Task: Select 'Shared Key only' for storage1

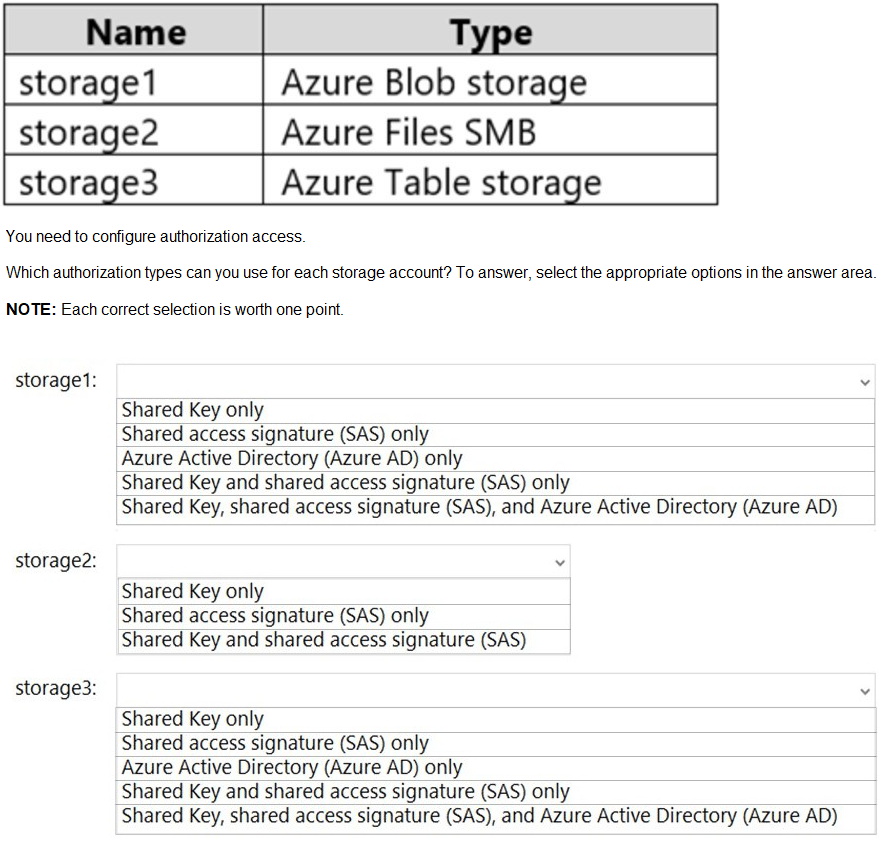Action: (193, 410)
